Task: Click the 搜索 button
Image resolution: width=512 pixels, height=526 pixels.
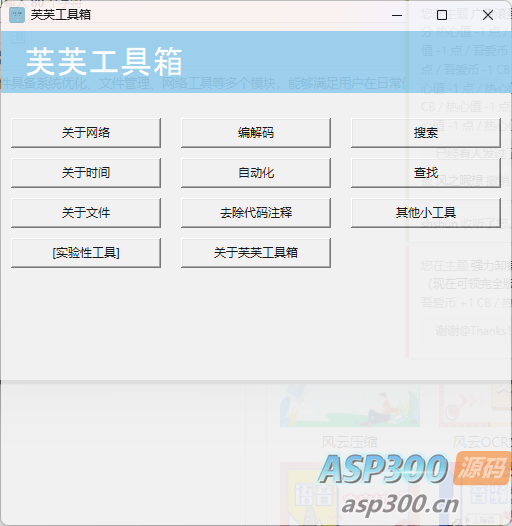Action: (426, 133)
